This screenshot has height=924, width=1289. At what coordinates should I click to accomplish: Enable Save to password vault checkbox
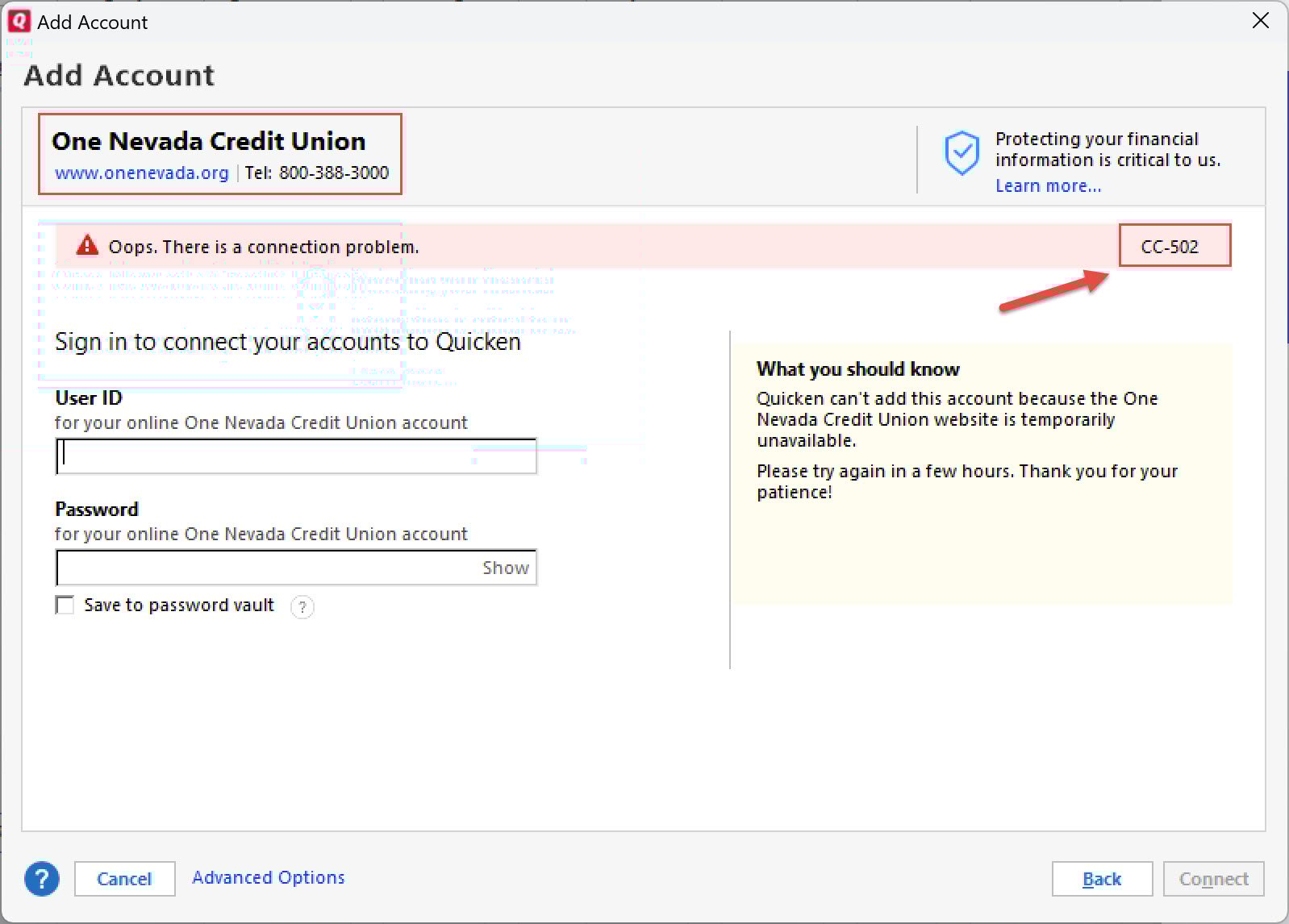coord(65,605)
